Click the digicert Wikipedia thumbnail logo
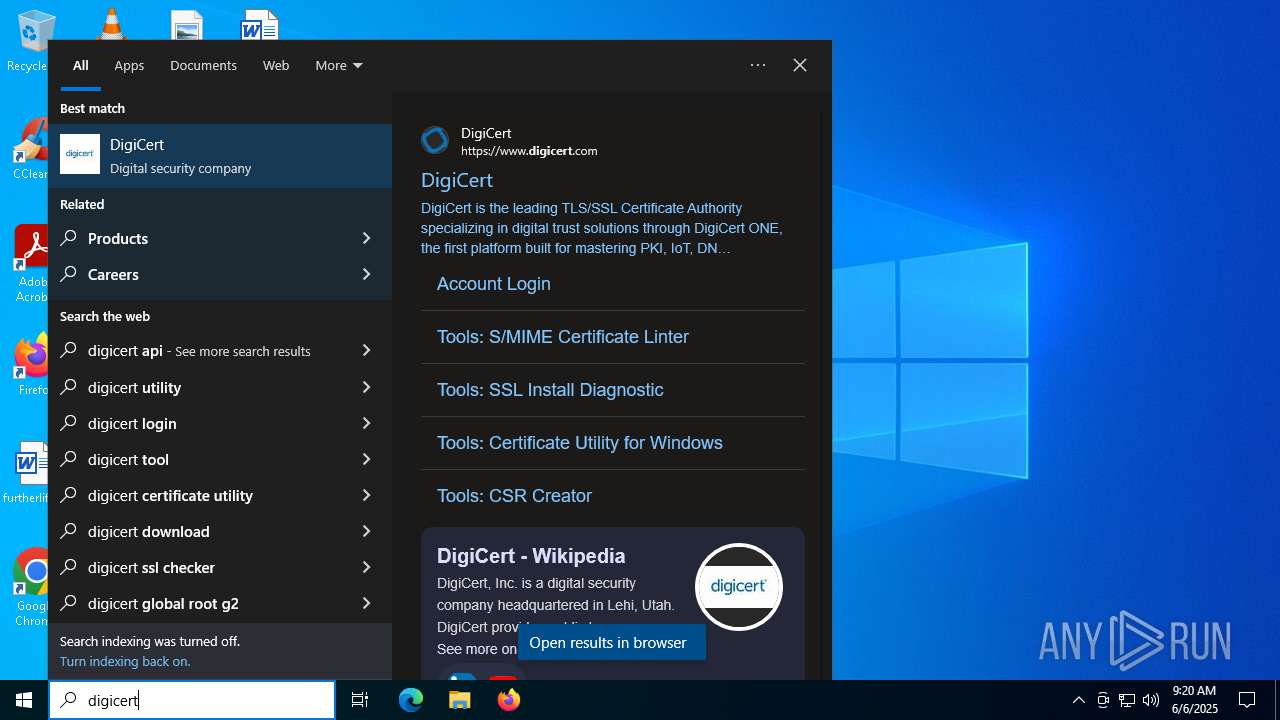 [739, 587]
